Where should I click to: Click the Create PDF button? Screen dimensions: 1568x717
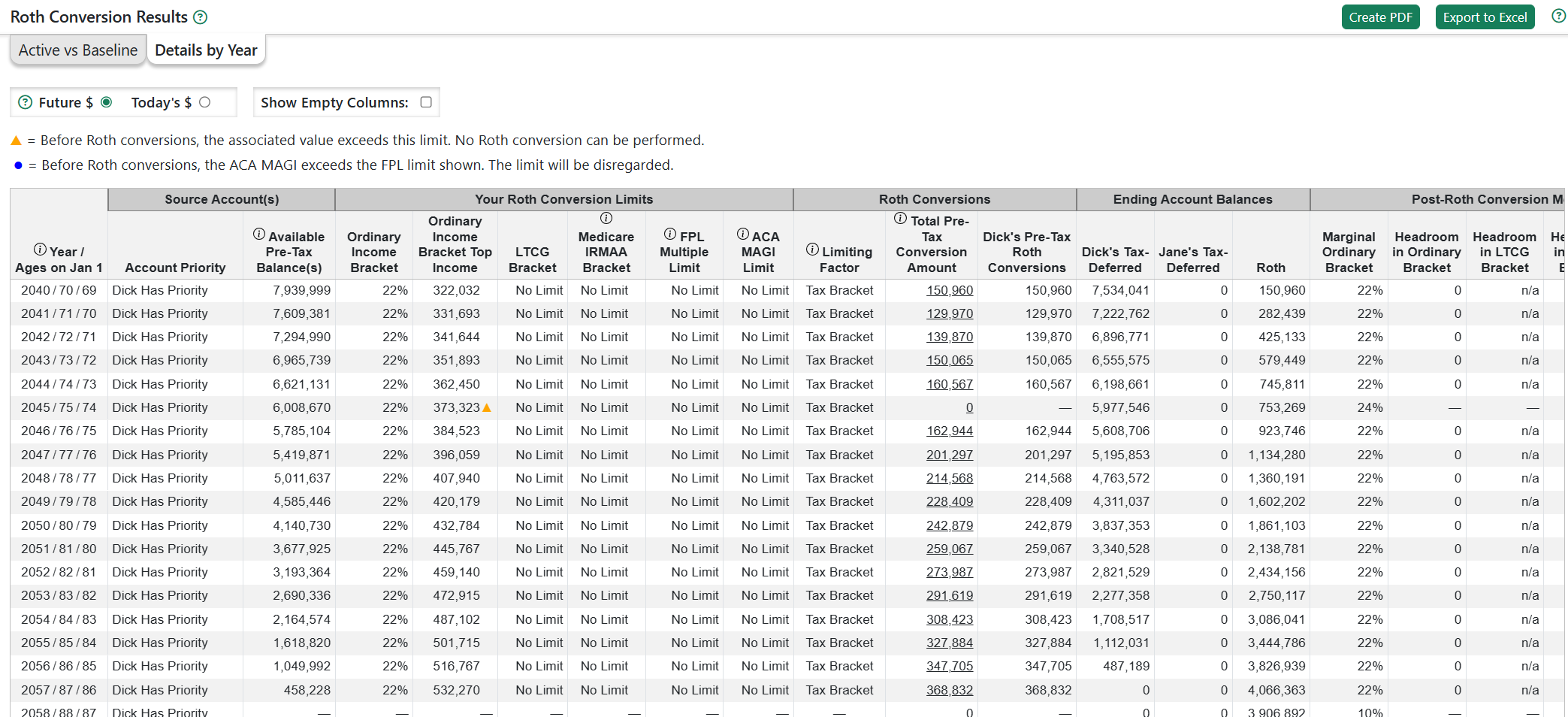(1380, 17)
